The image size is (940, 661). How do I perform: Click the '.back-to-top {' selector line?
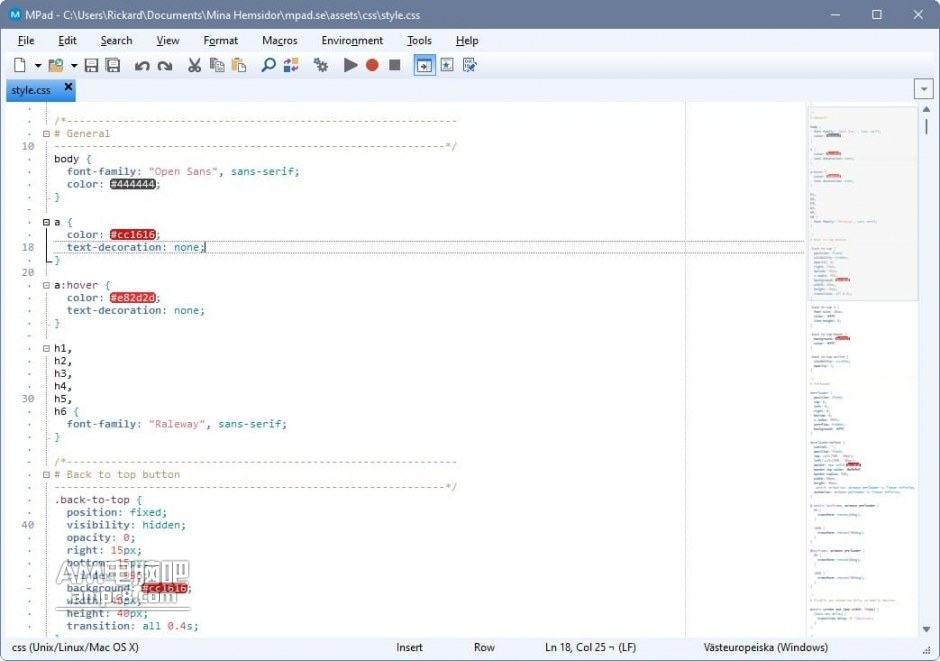(98, 500)
